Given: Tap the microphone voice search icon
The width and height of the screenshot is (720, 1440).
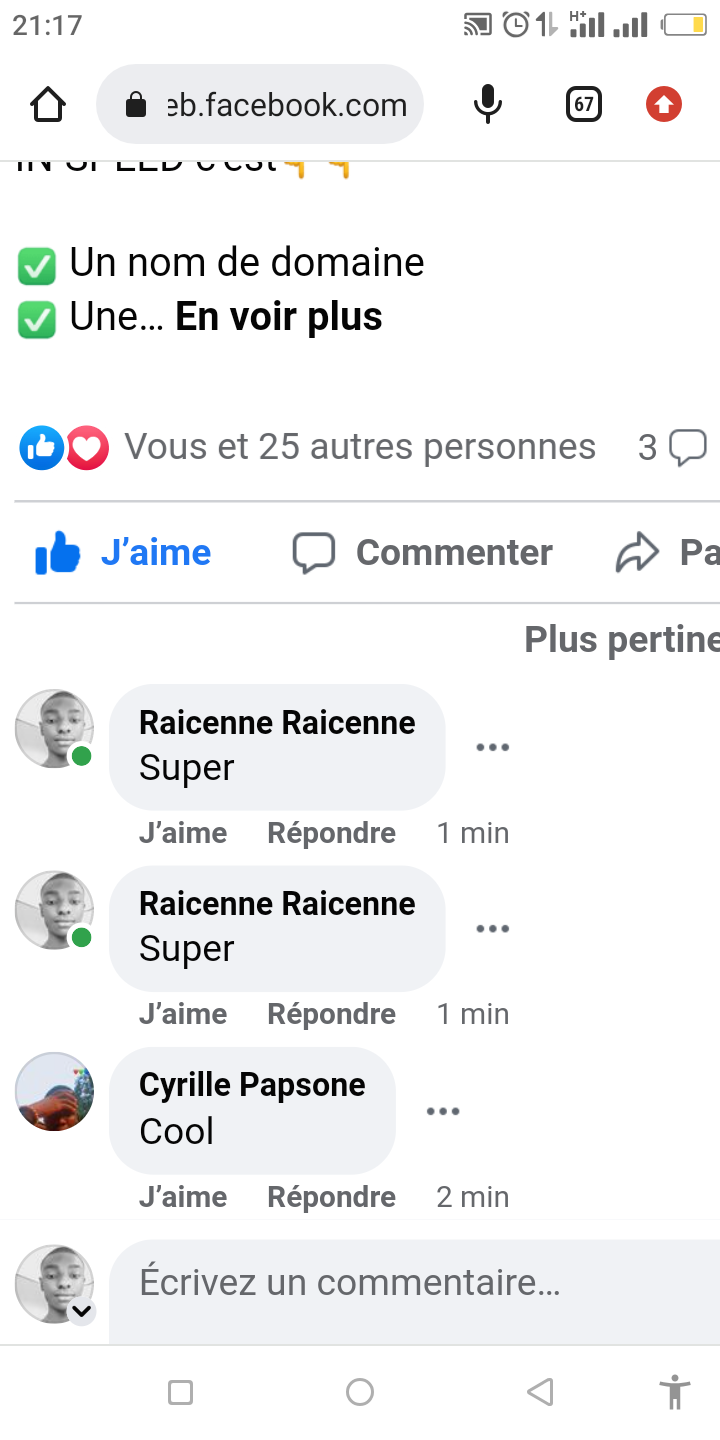Looking at the screenshot, I should 487,104.
